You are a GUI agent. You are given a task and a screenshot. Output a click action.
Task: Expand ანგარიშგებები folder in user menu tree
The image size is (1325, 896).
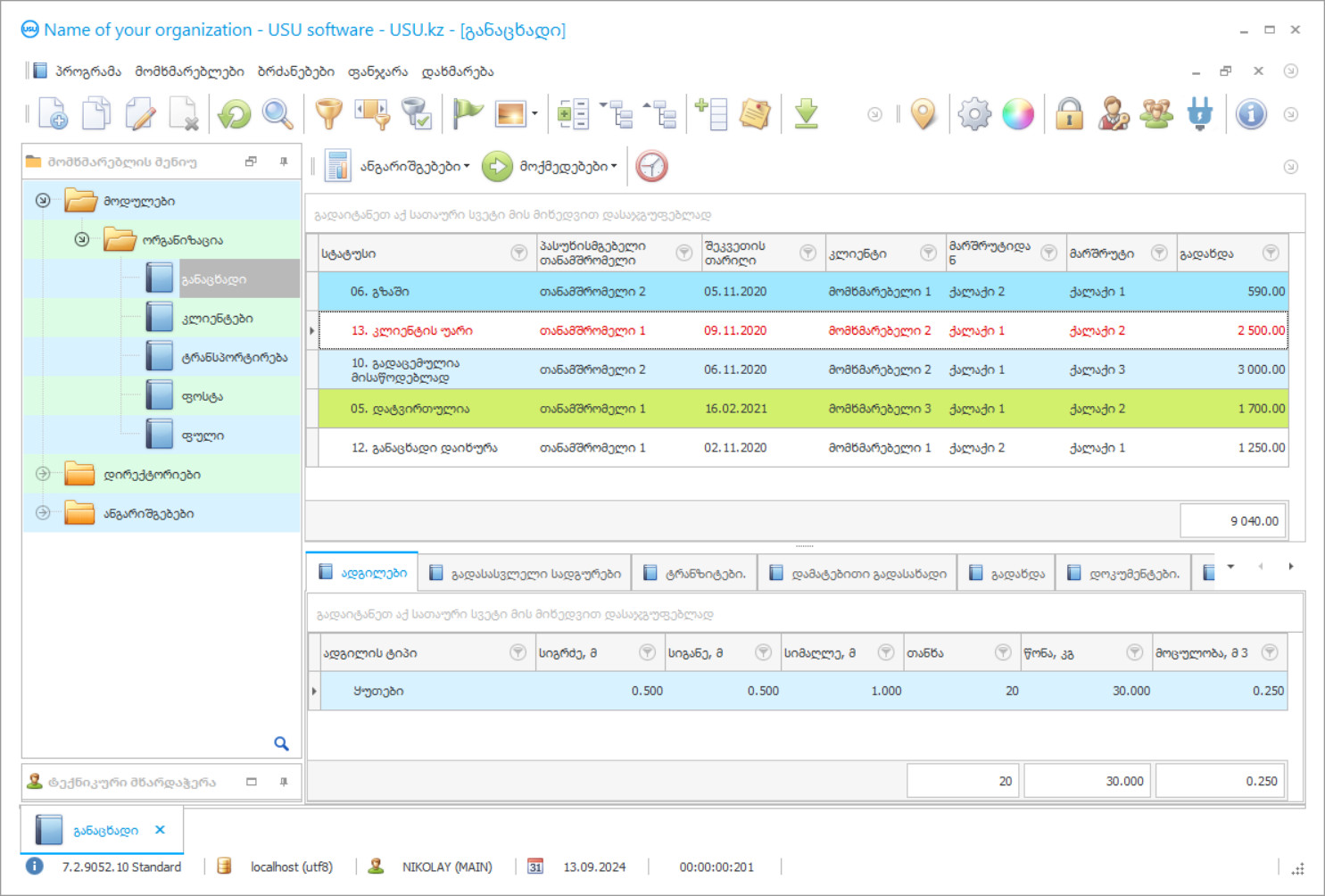43,513
